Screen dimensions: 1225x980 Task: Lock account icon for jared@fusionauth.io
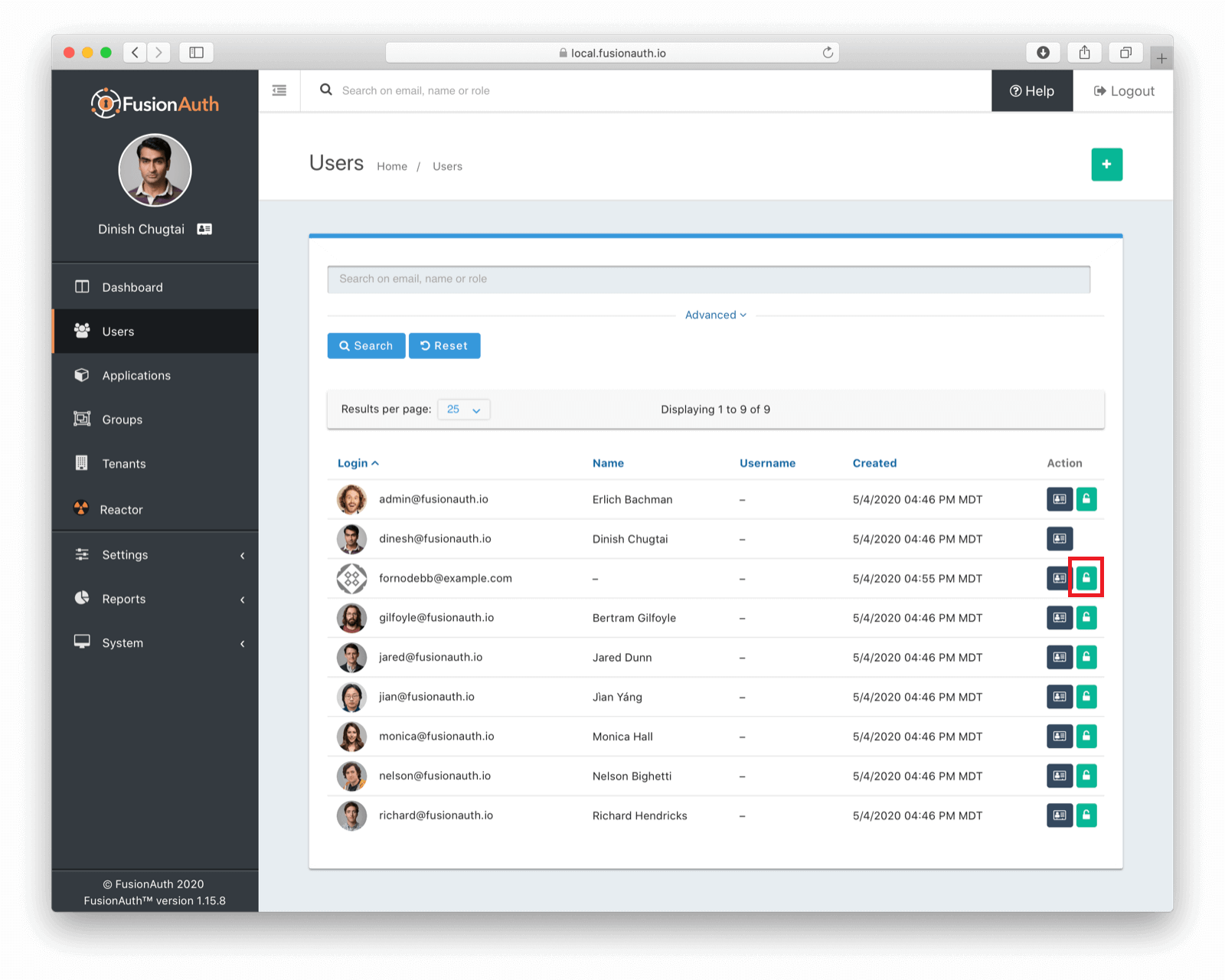coord(1086,657)
